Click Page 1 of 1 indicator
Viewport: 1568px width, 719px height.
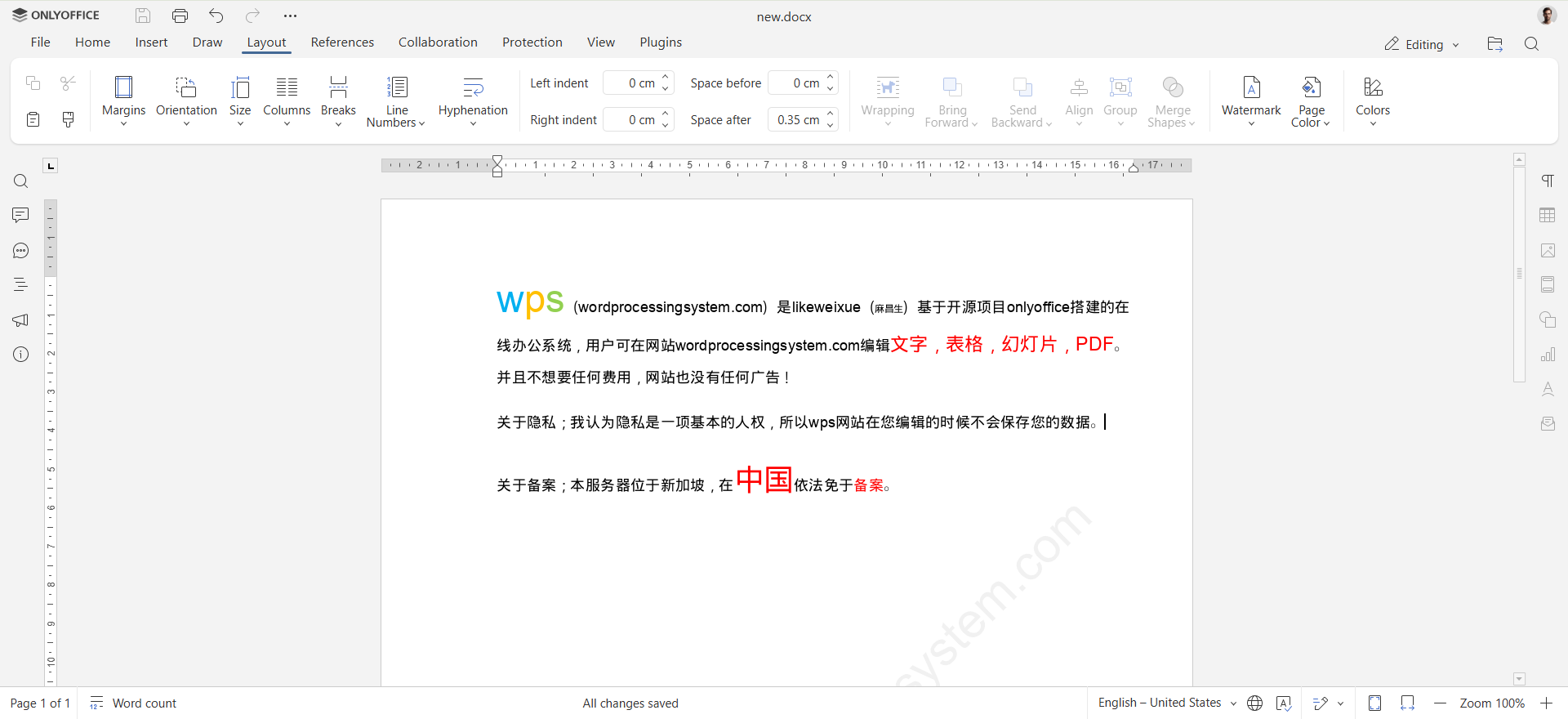40,703
